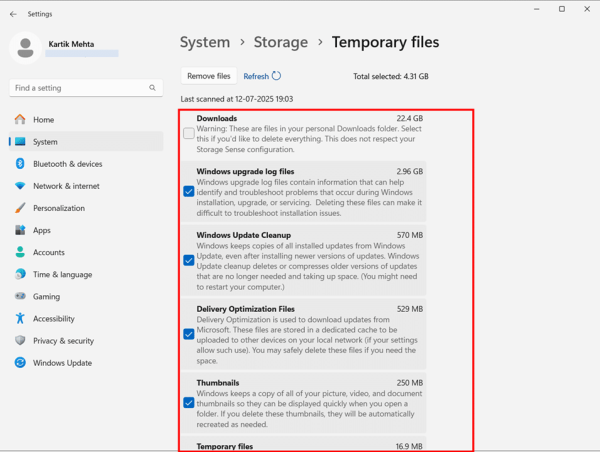The height and width of the screenshot is (452, 600).
Task: Click the Temporary files breadcrumb title
Action: click(x=385, y=42)
